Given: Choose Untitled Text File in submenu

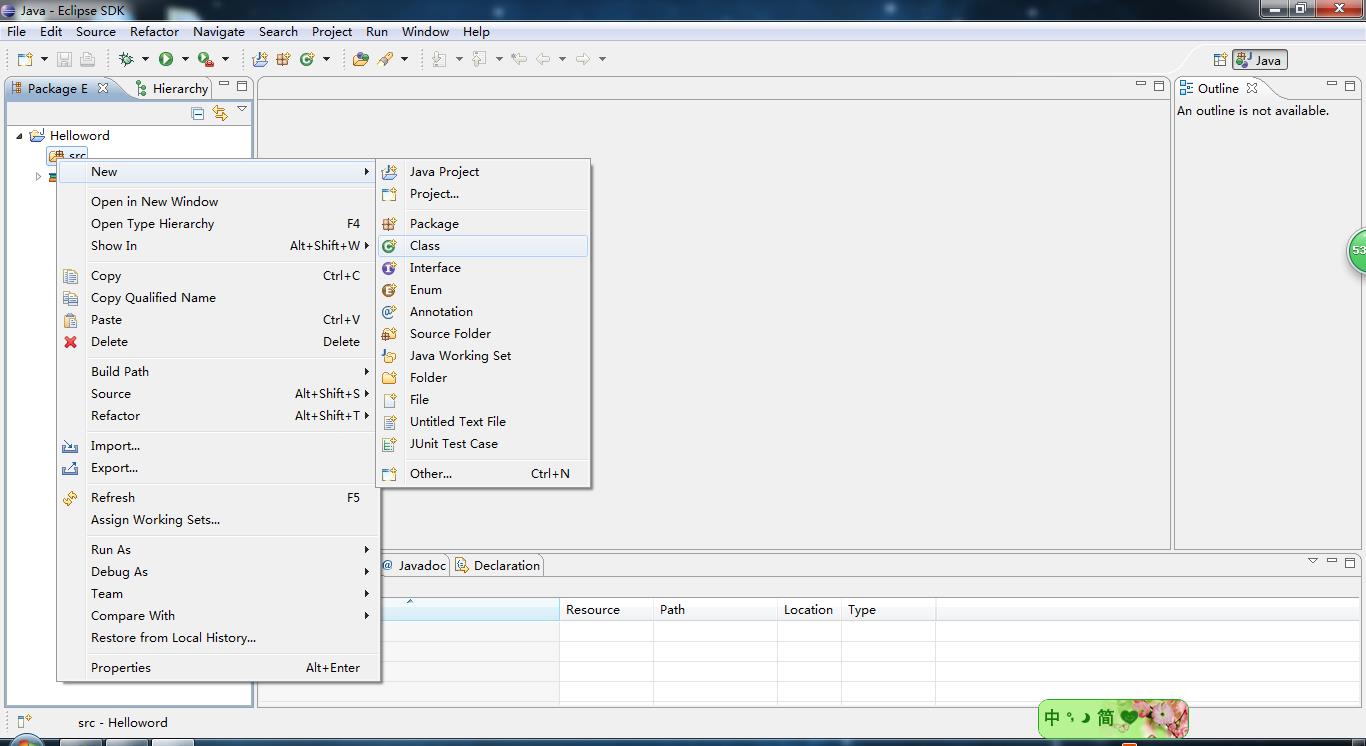Looking at the screenshot, I should point(483,421).
